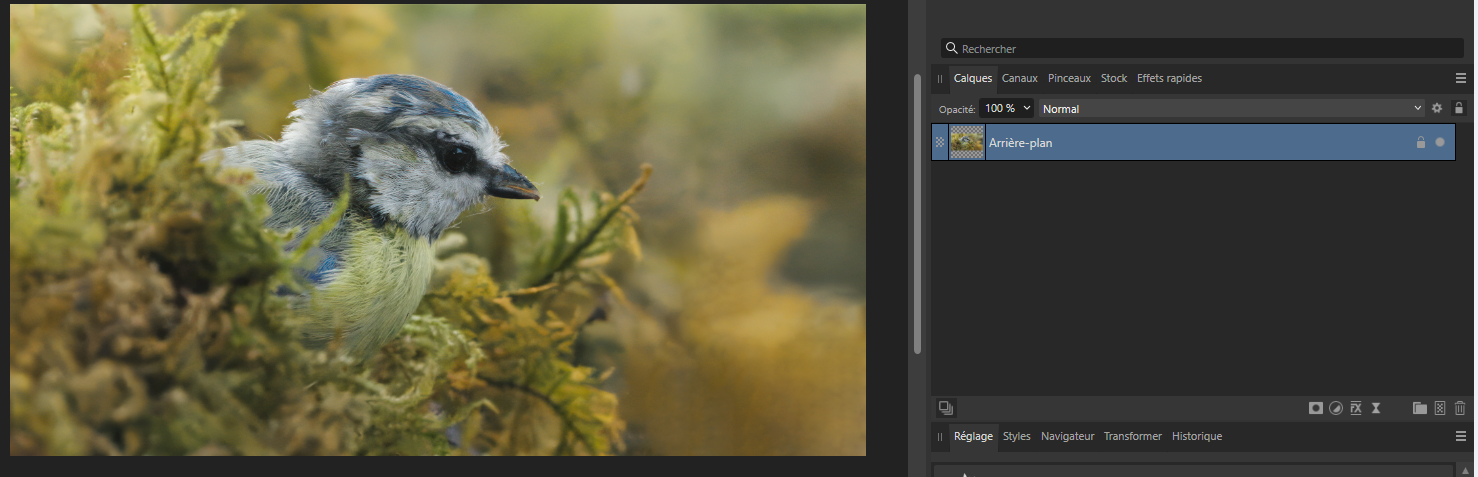Click the edit-all-layers stacked squares icon
Viewport: 1478px width, 477px height.
[946, 408]
